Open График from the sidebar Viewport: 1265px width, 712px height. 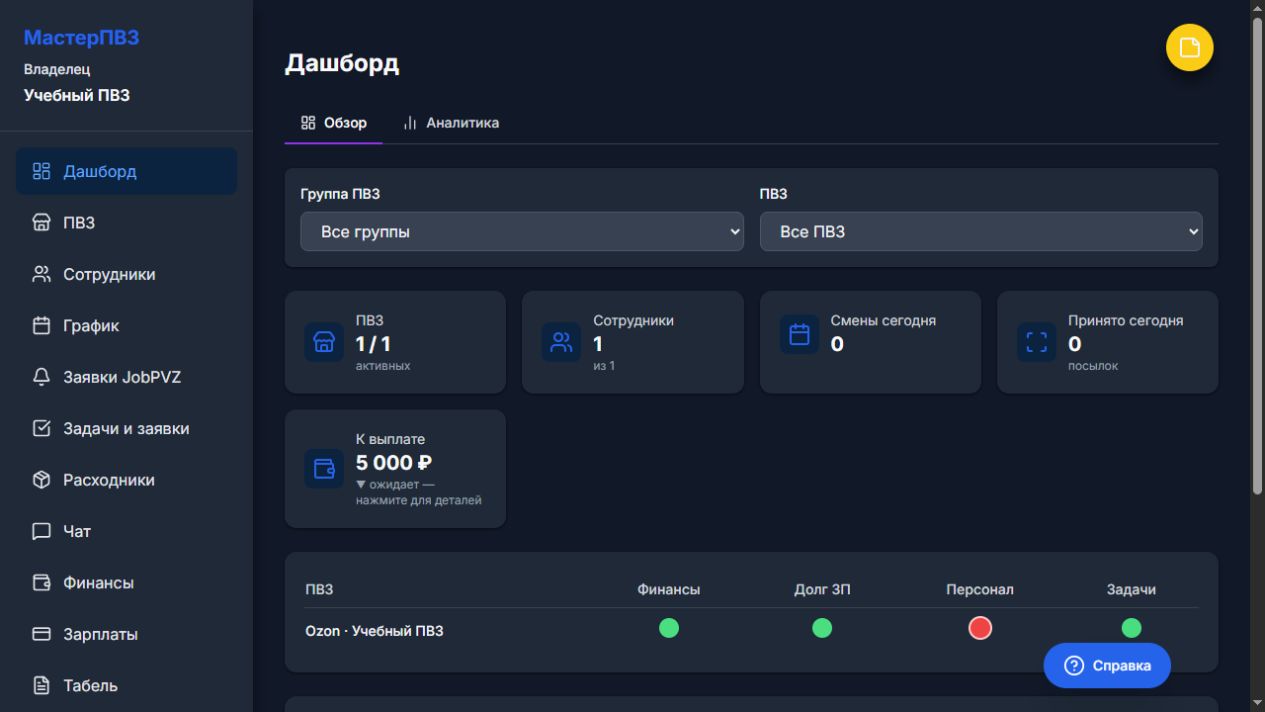coord(126,326)
